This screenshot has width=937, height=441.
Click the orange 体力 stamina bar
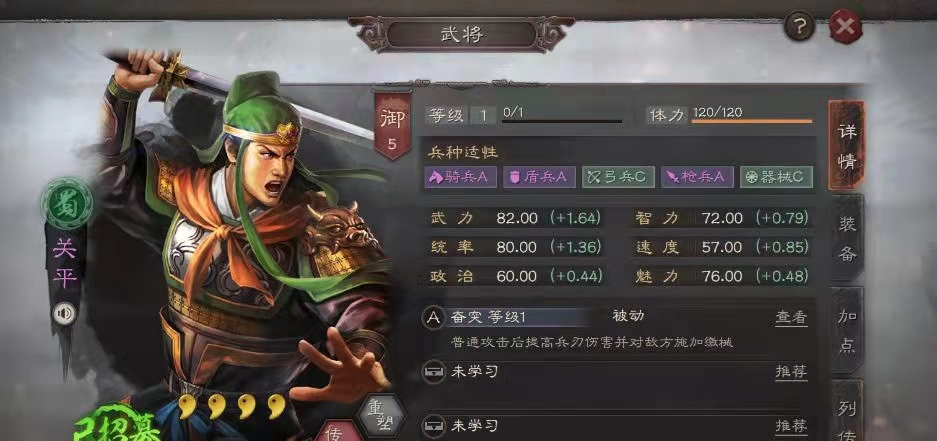(x=752, y=121)
